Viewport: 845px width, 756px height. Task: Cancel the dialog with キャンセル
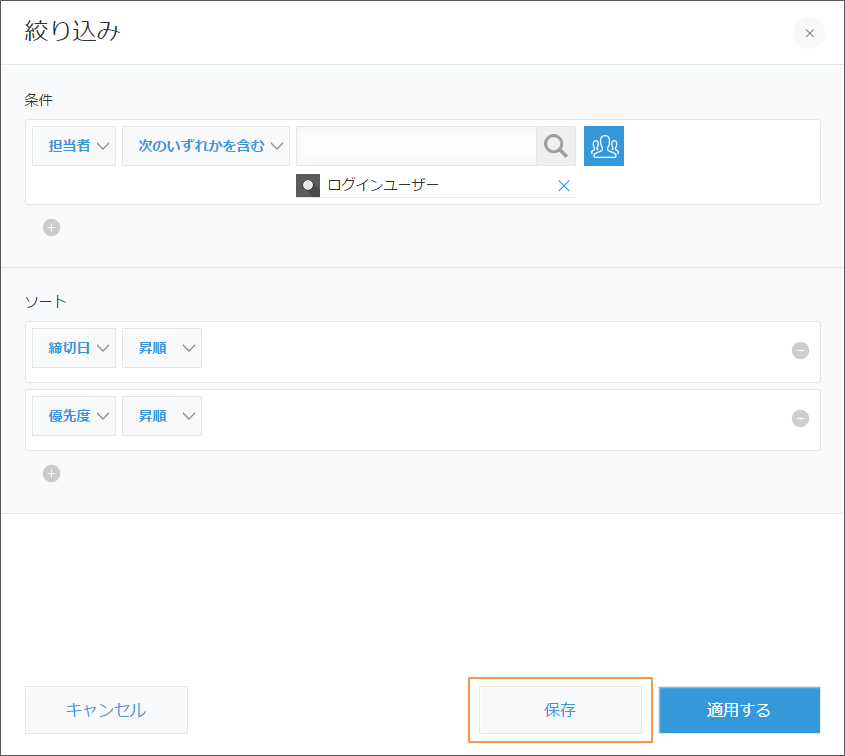(106, 710)
